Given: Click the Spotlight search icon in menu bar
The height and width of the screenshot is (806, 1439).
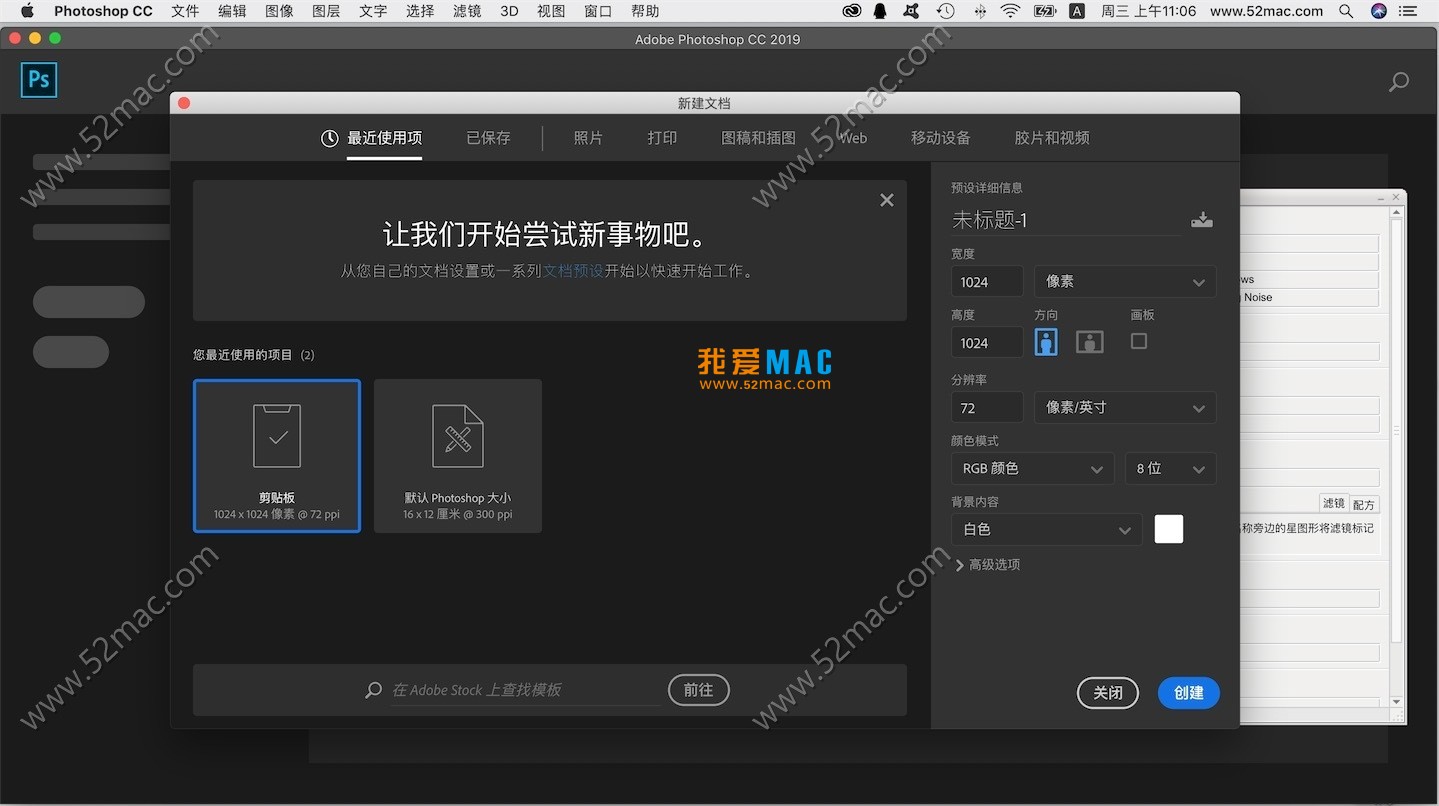Looking at the screenshot, I should [x=1345, y=11].
